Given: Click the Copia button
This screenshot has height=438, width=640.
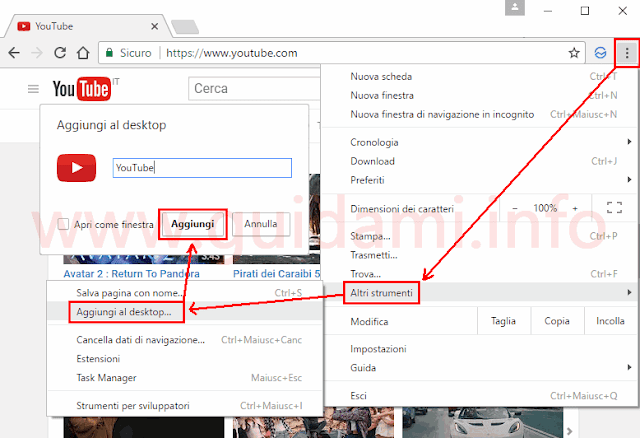Looking at the screenshot, I should click(x=557, y=321).
